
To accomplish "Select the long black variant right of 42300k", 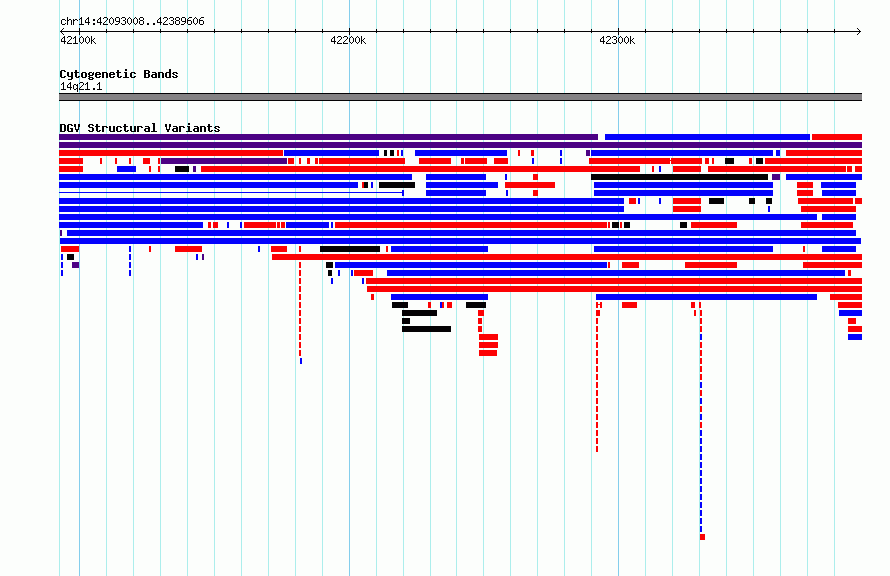I will click(x=679, y=177).
